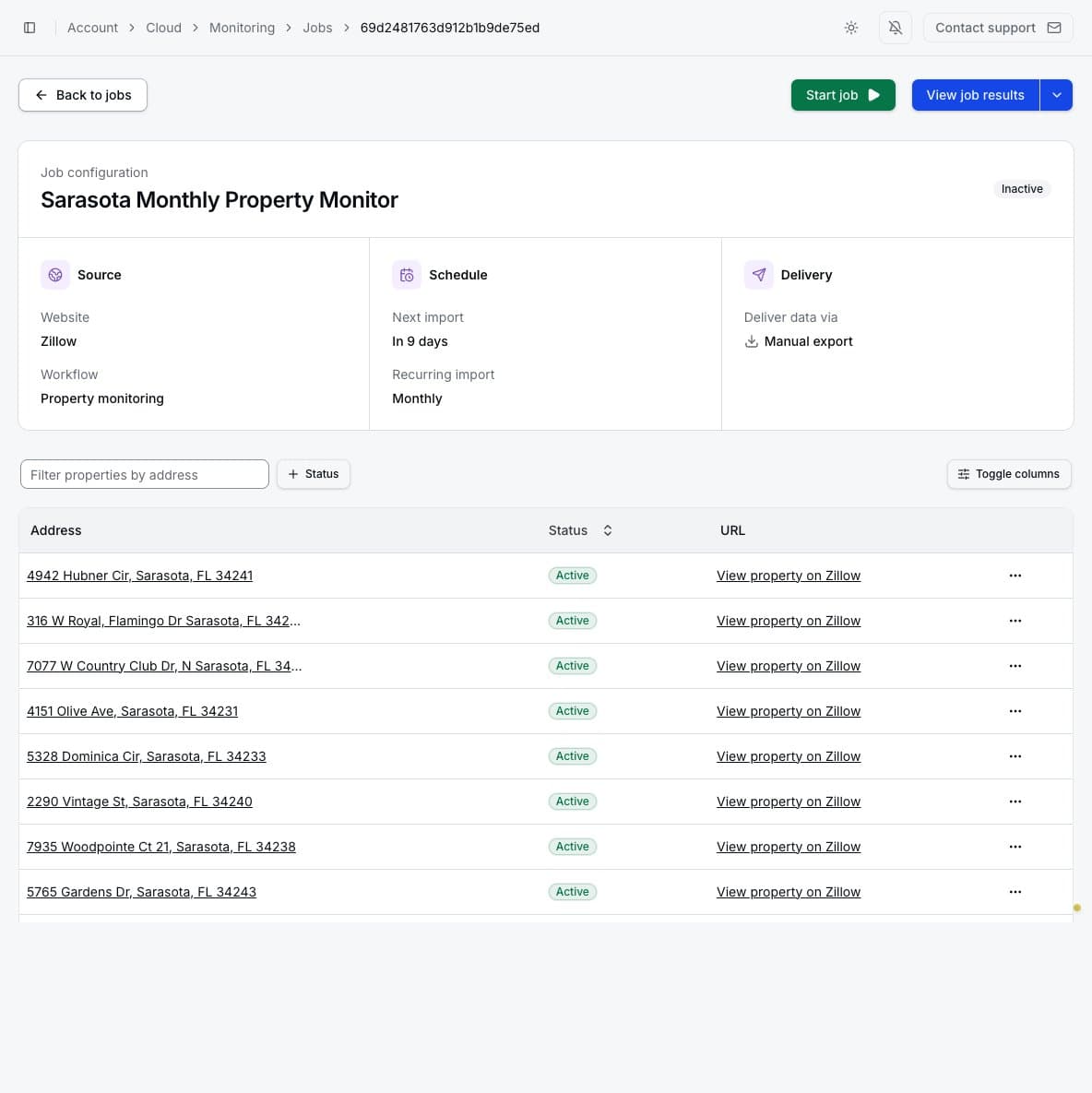Open 7077 W Country Club Dr address link
Viewport: 1092px width, 1093px height.
164,666
